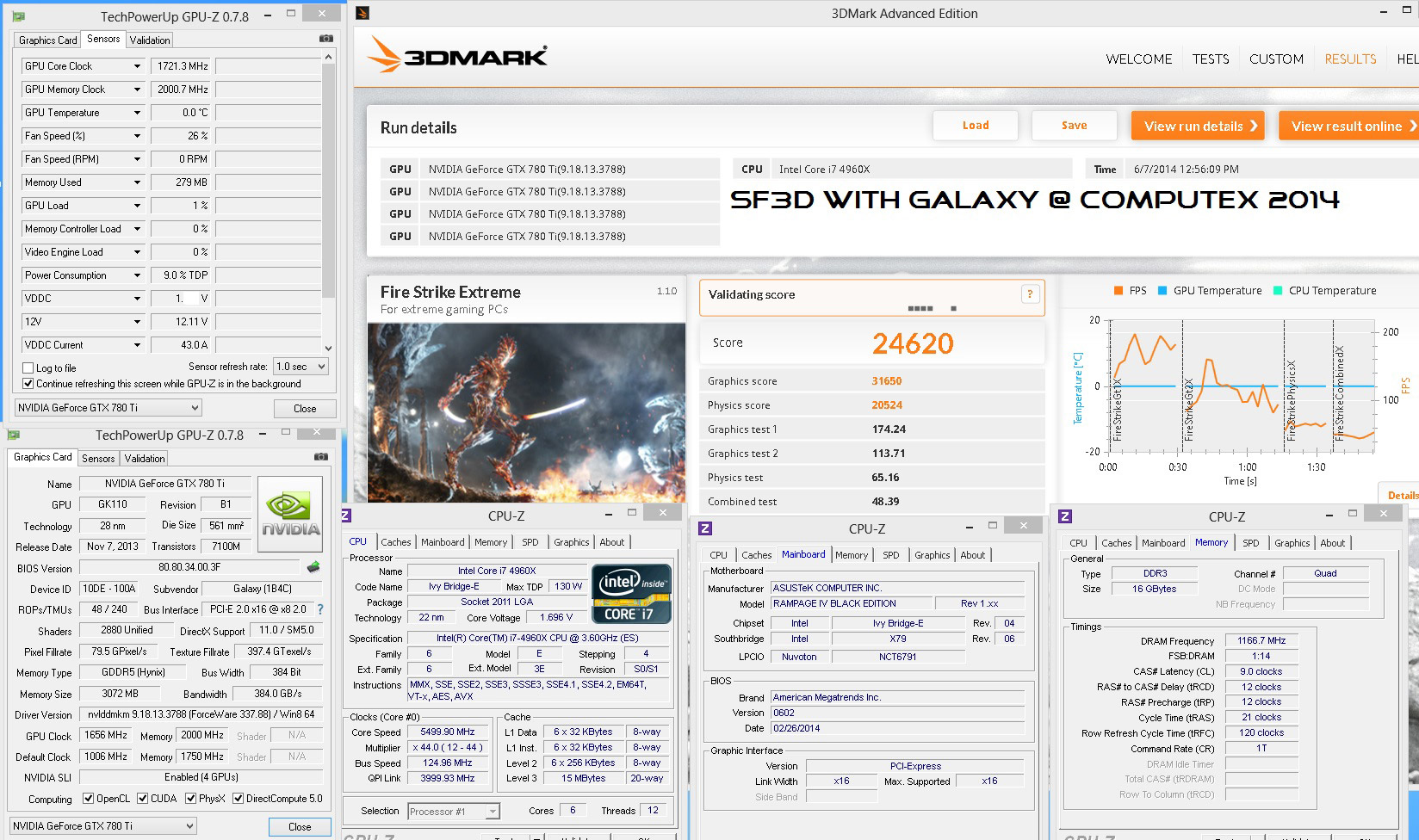Open the Processor #1 selection dropdown

[454, 811]
